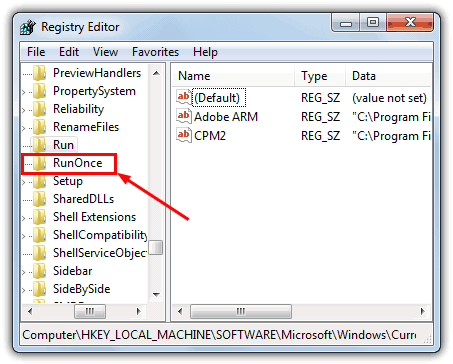This screenshot has width=453, height=364.
Task: Close the Registry Editor window
Action: [410, 23]
